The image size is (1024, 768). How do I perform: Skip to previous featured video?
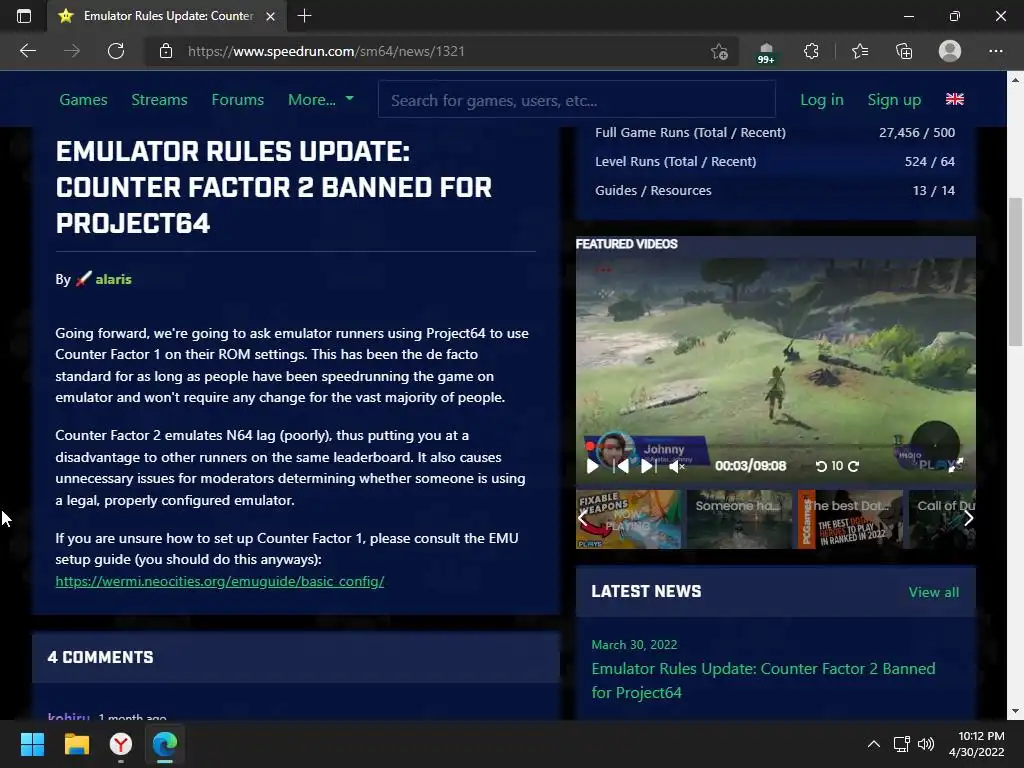point(622,466)
